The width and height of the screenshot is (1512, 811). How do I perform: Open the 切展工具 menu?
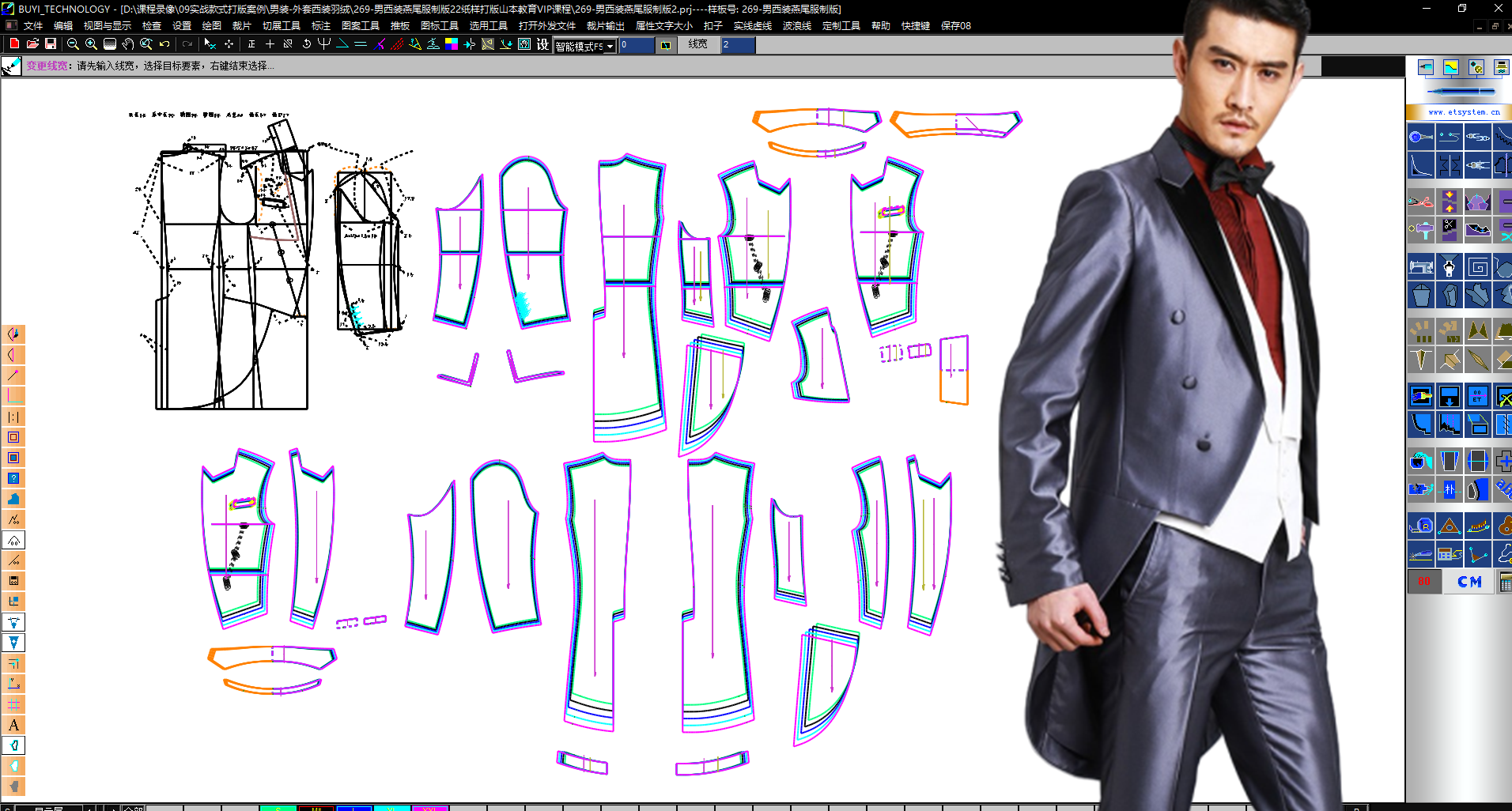click(282, 25)
